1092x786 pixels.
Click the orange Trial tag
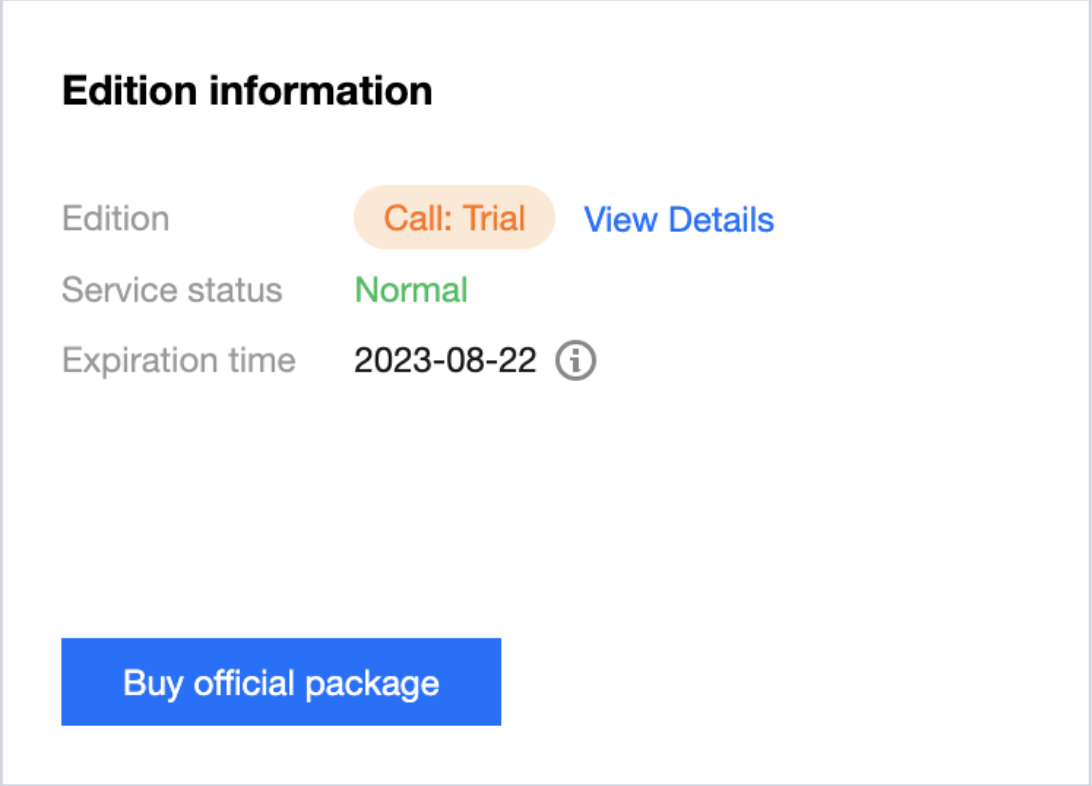pyautogui.click(x=454, y=217)
